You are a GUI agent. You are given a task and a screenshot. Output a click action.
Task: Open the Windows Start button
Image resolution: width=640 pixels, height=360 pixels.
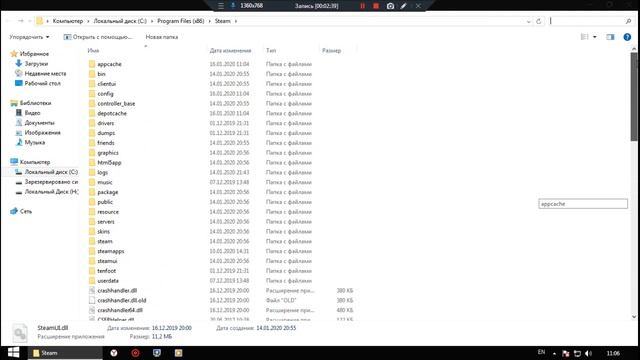pos(13,353)
